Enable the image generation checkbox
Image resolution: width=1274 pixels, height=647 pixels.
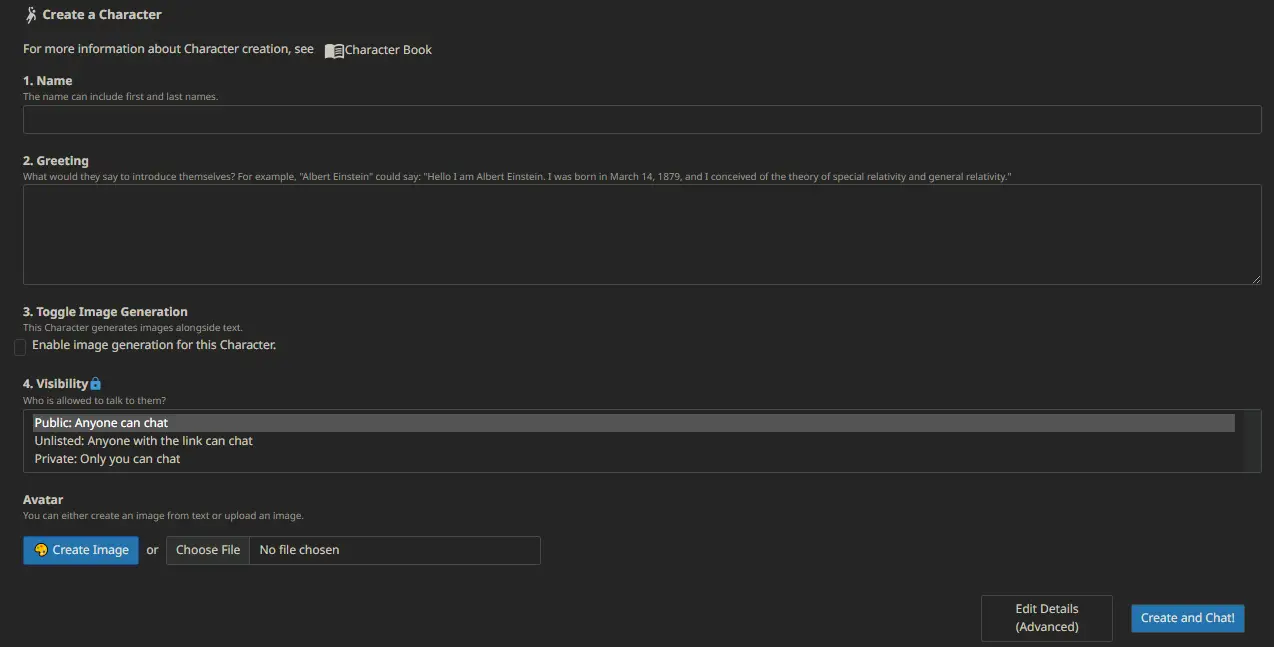pyautogui.click(x=20, y=347)
